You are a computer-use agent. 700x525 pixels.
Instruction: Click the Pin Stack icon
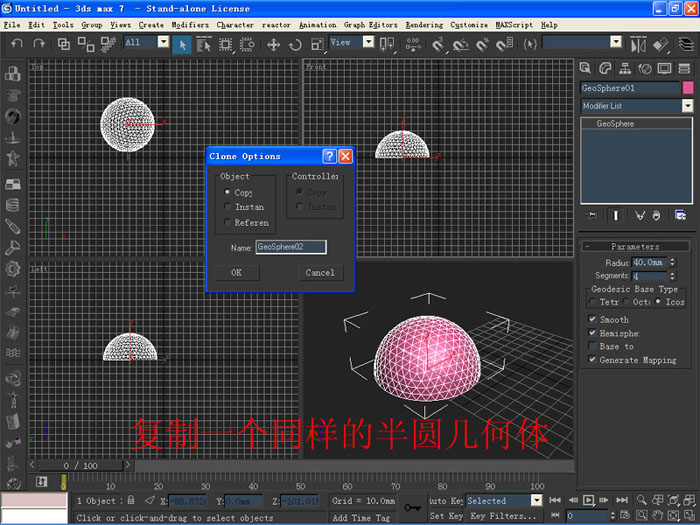pyautogui.click(x=592, y=216)
